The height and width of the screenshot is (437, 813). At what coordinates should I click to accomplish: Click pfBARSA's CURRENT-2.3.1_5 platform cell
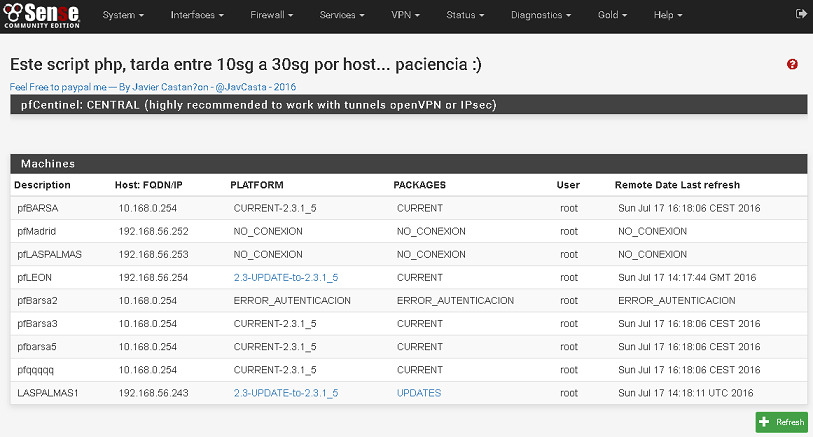pos(275,208)
